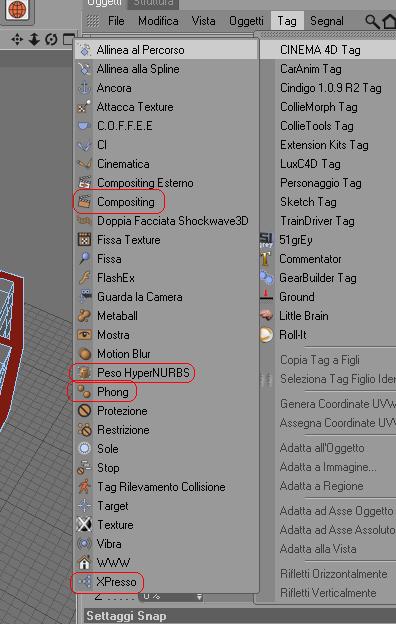Click the Ancora anchor icon
The height and width of the screenshot is (624, 396).
[x=84, y=88]
